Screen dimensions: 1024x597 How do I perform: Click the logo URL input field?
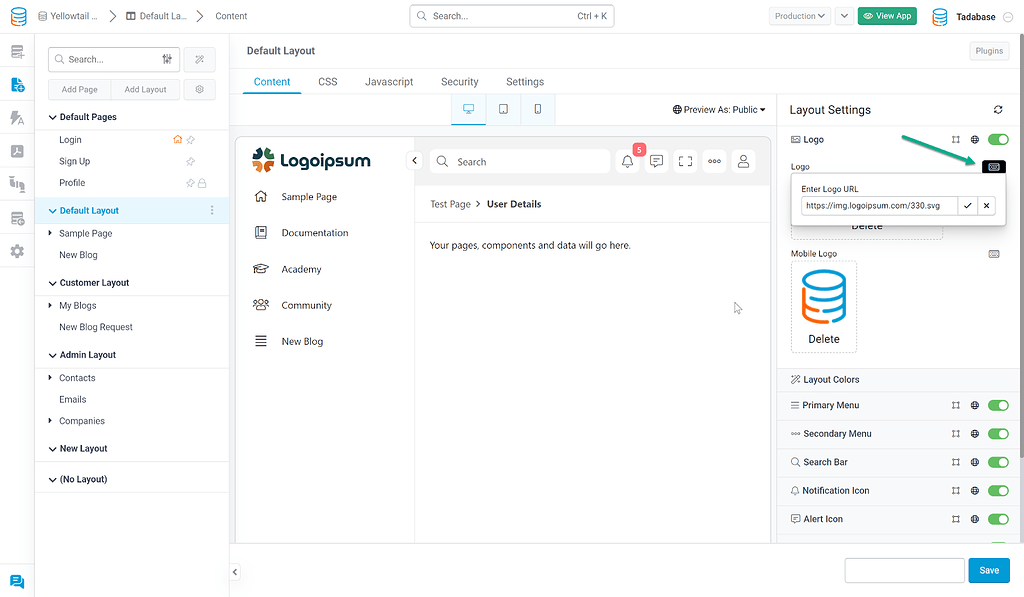(879, 206)
